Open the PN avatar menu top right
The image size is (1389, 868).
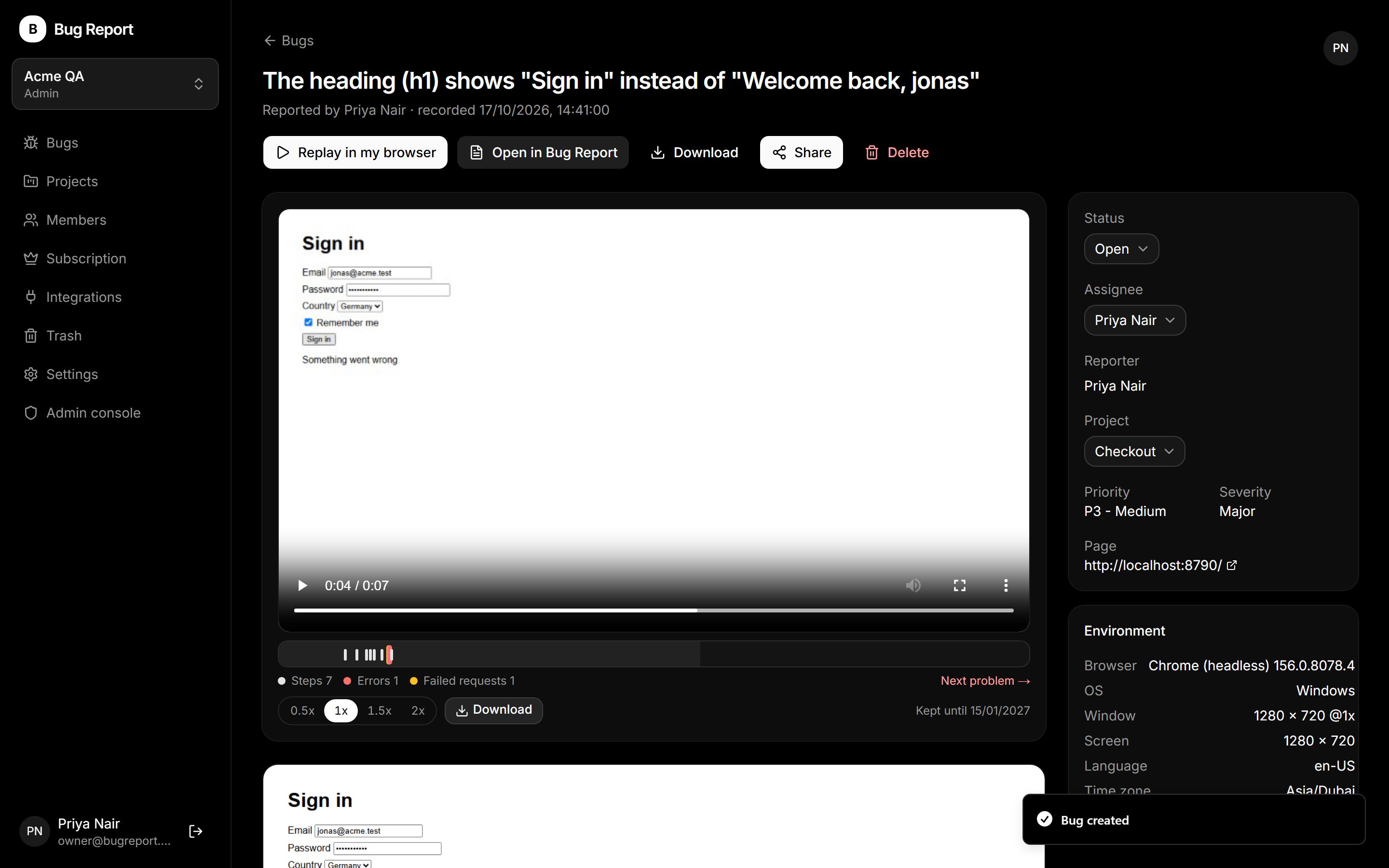(1340, 48)
